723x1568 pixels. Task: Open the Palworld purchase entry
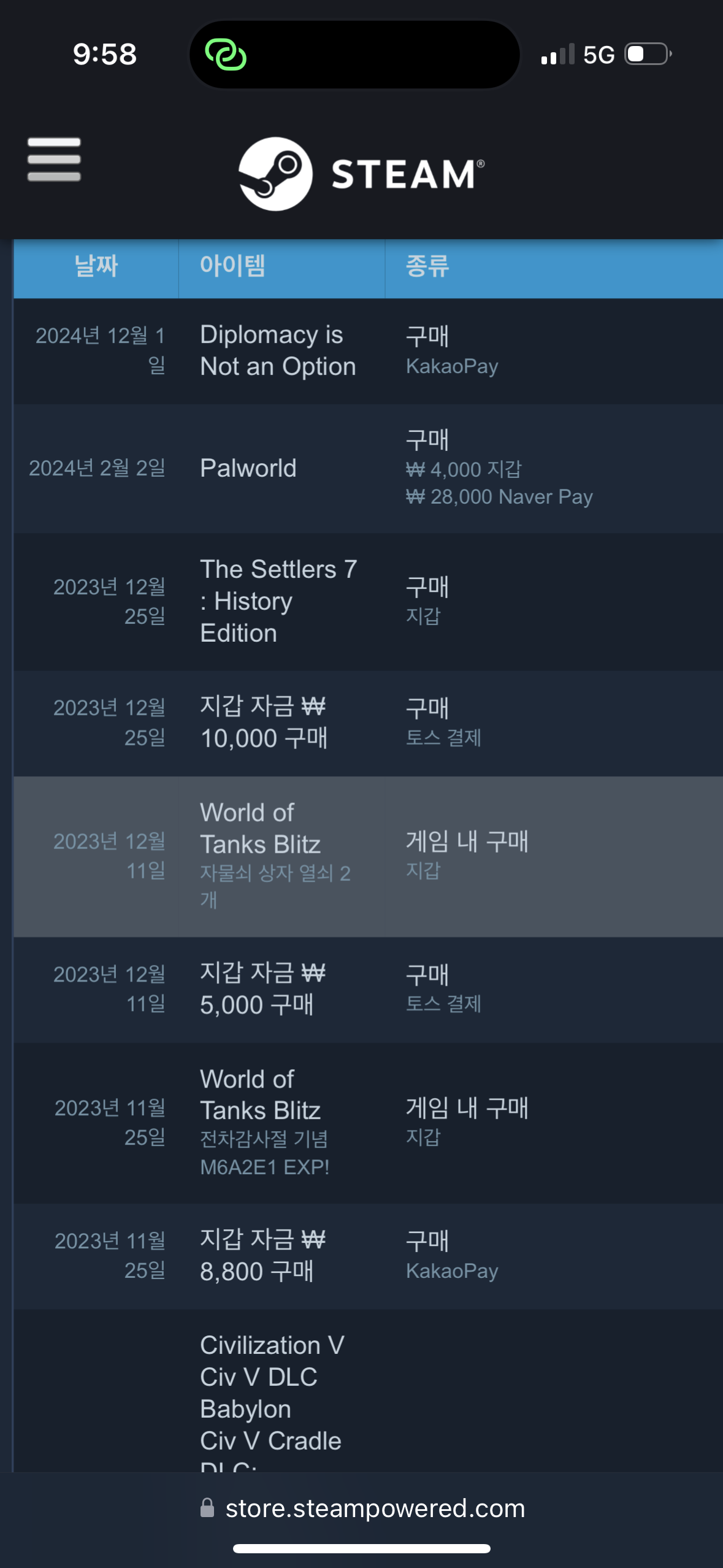pos(368,468)
